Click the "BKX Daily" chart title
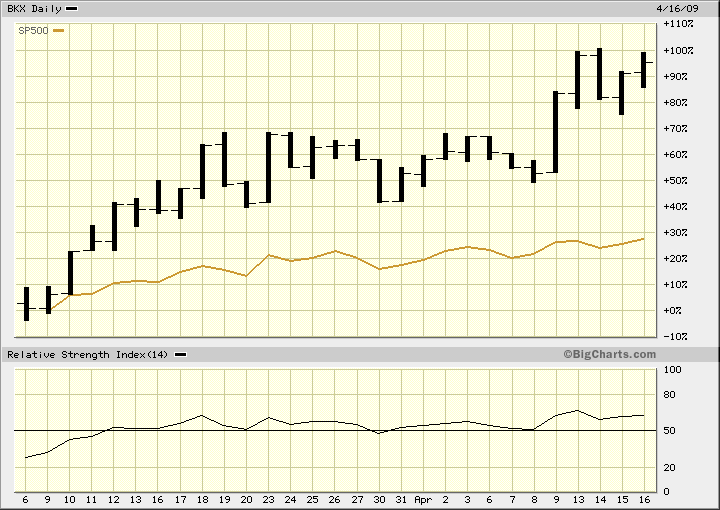720x510 pixels. pyautogui.click(x=34, y=9)
